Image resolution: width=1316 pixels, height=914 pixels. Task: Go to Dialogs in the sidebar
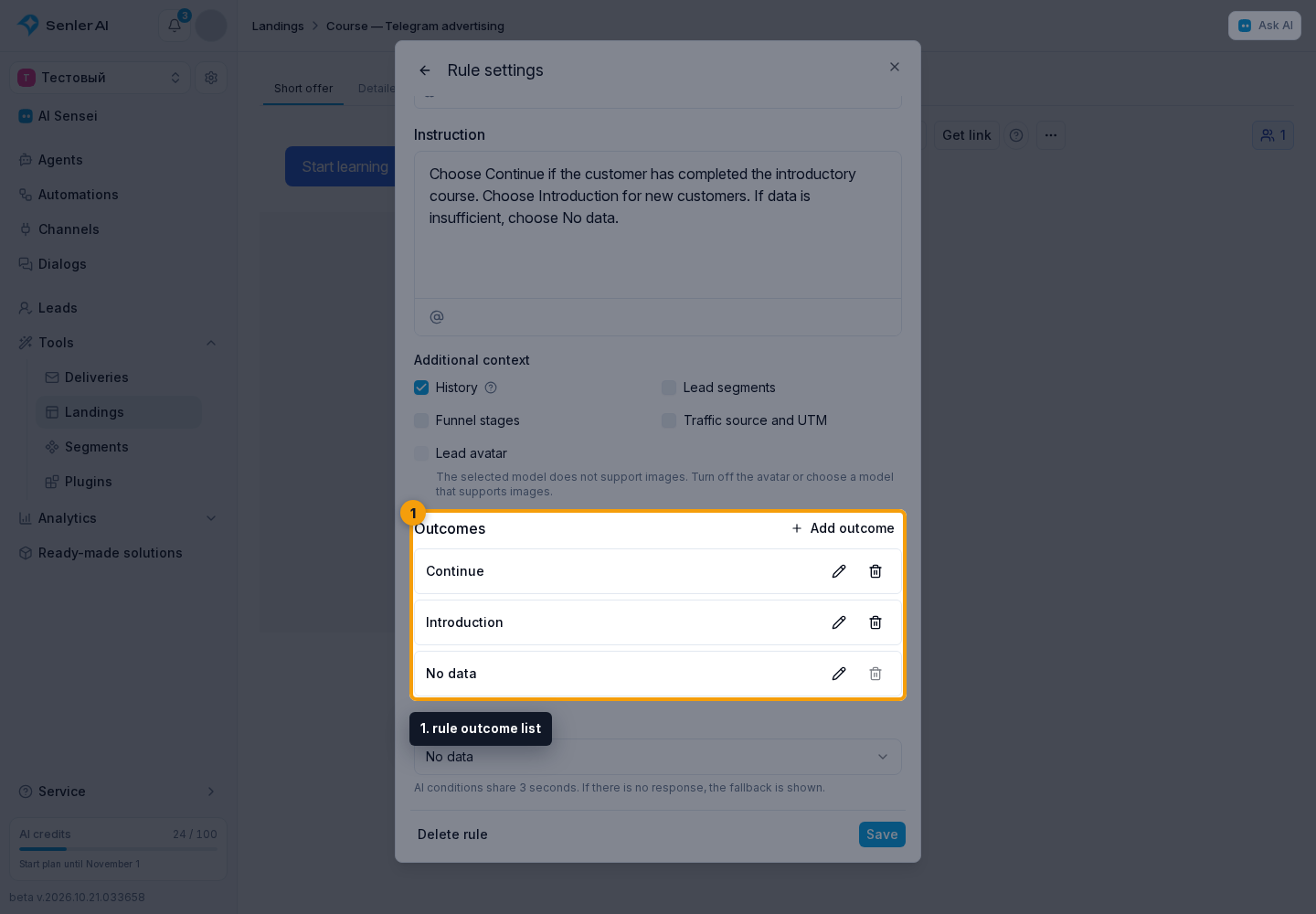pyautogui.click(x=119, y=264)
